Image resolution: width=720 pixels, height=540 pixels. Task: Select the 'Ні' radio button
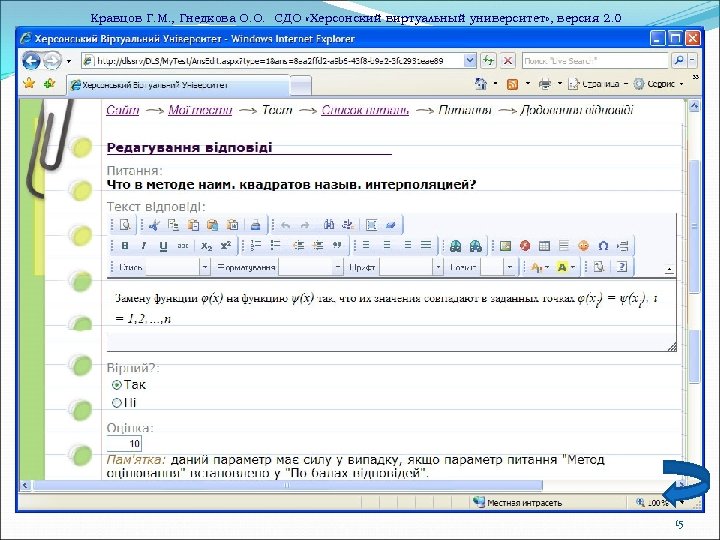click(x=117, y=403)
